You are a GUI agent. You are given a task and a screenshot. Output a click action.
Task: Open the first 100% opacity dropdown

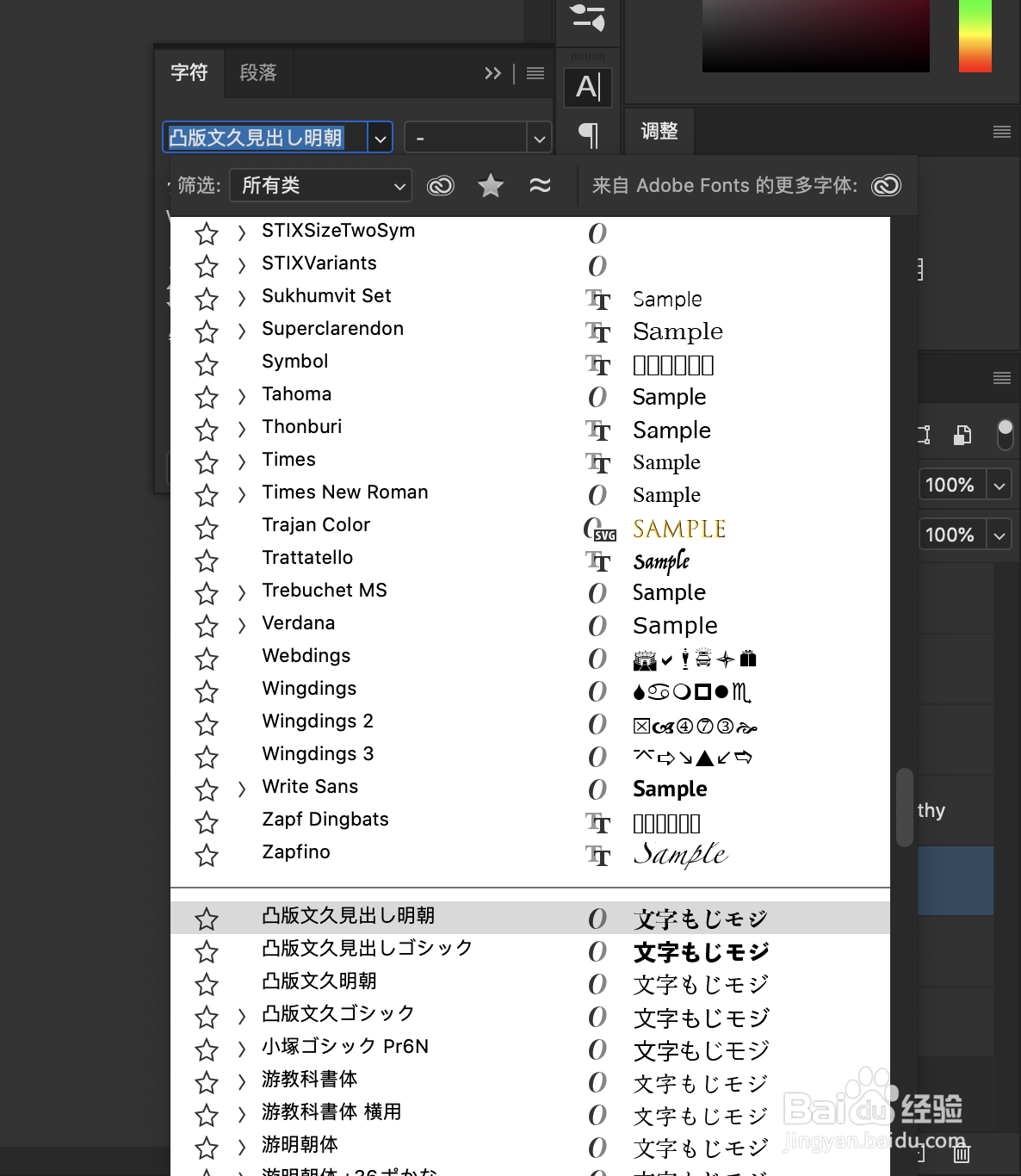tap(999, 486)
